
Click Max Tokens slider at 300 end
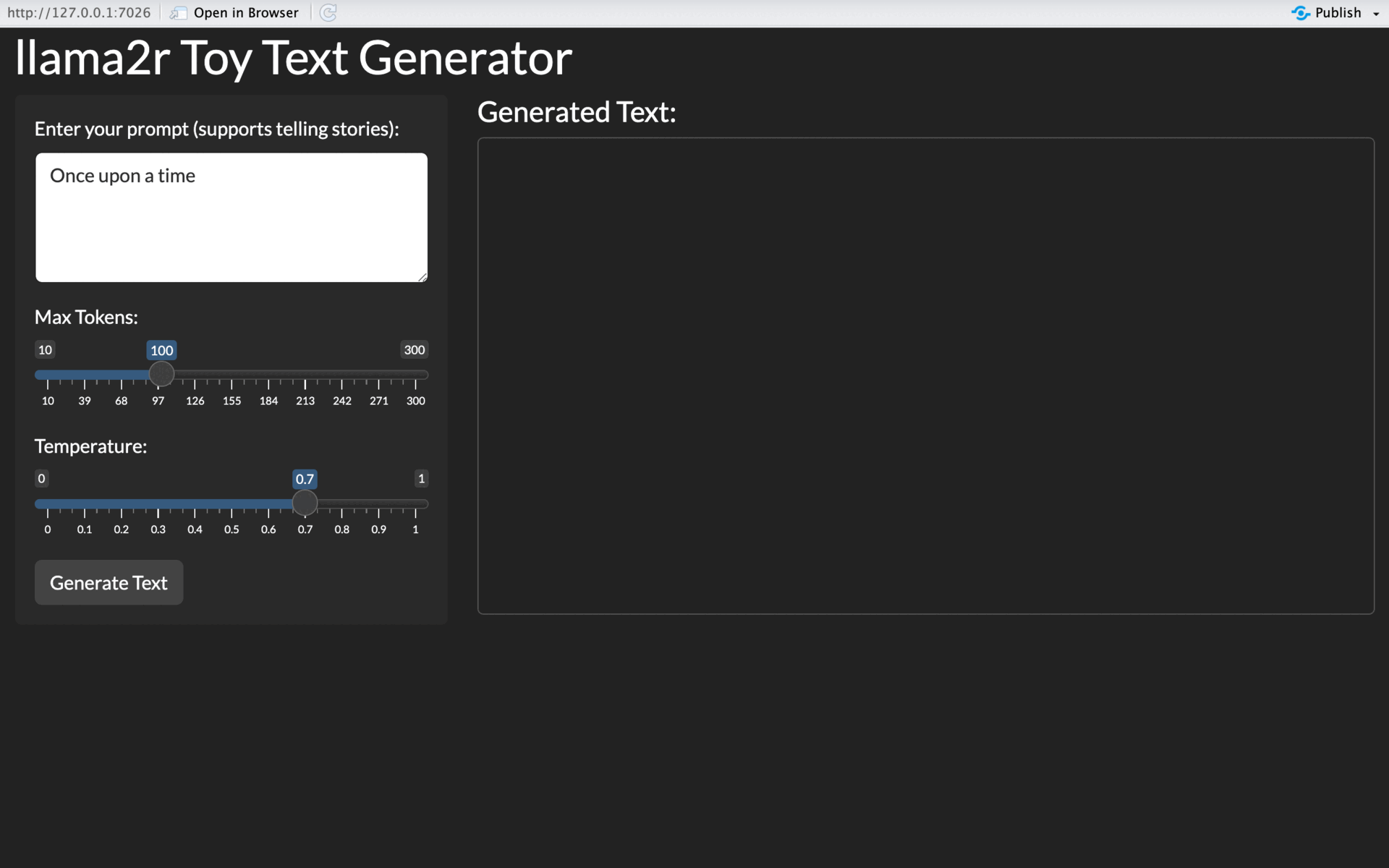[416, 375]
